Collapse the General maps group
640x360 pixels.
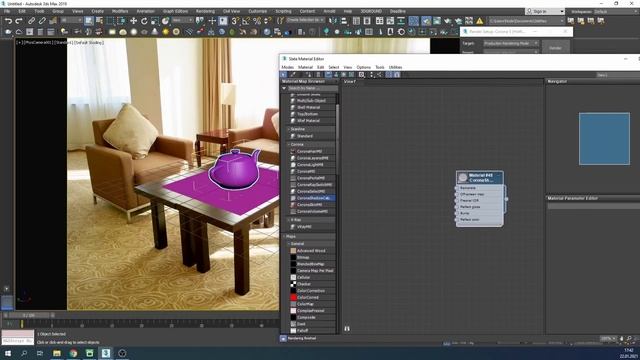tap(289, 244)
